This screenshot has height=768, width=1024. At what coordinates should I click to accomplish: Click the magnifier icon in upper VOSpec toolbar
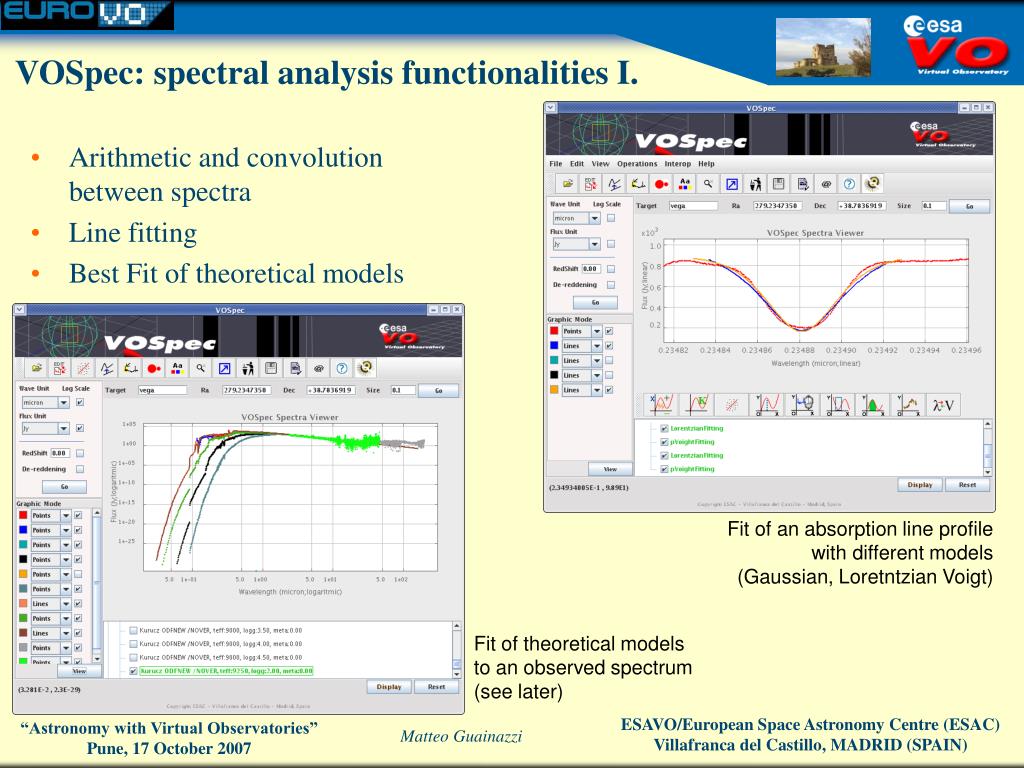pos(708,184)
